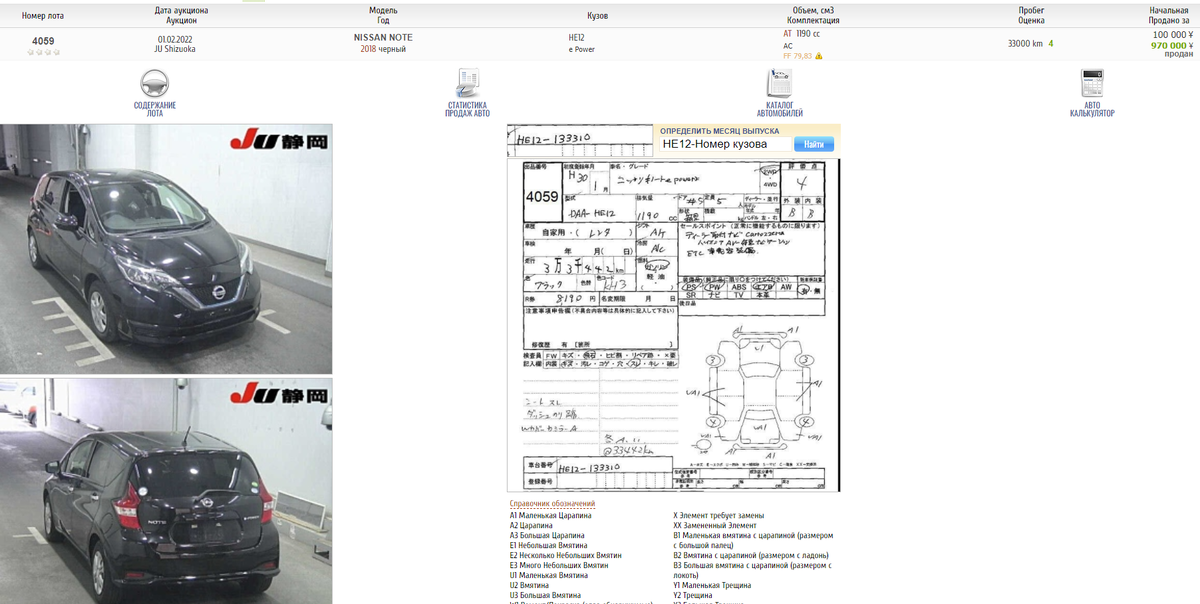Click legend entry U2 Вмятина
Image resolution: width=1200 pixels, height=604 pixels.
click(x=531, y=585)
